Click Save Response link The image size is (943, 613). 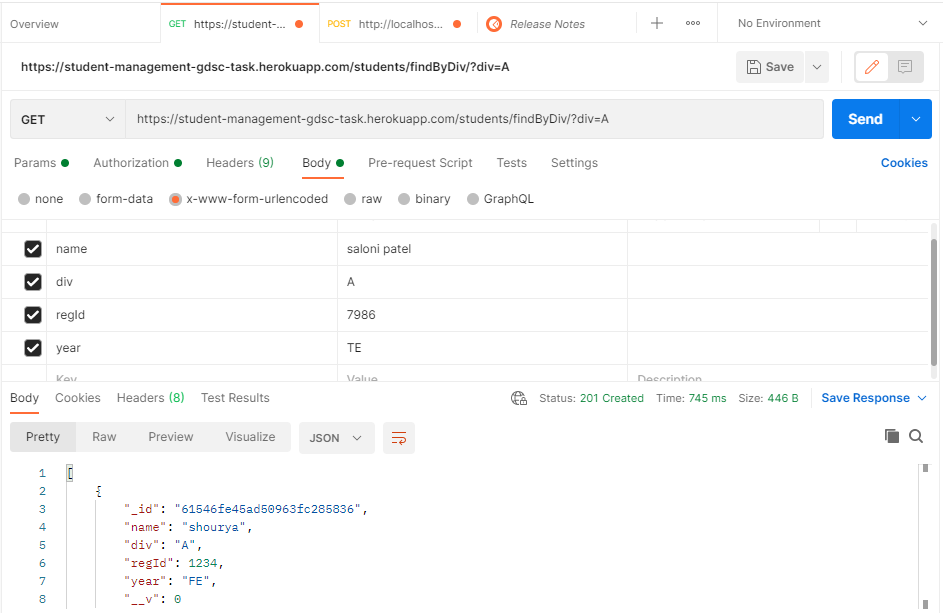coord(865,398)
